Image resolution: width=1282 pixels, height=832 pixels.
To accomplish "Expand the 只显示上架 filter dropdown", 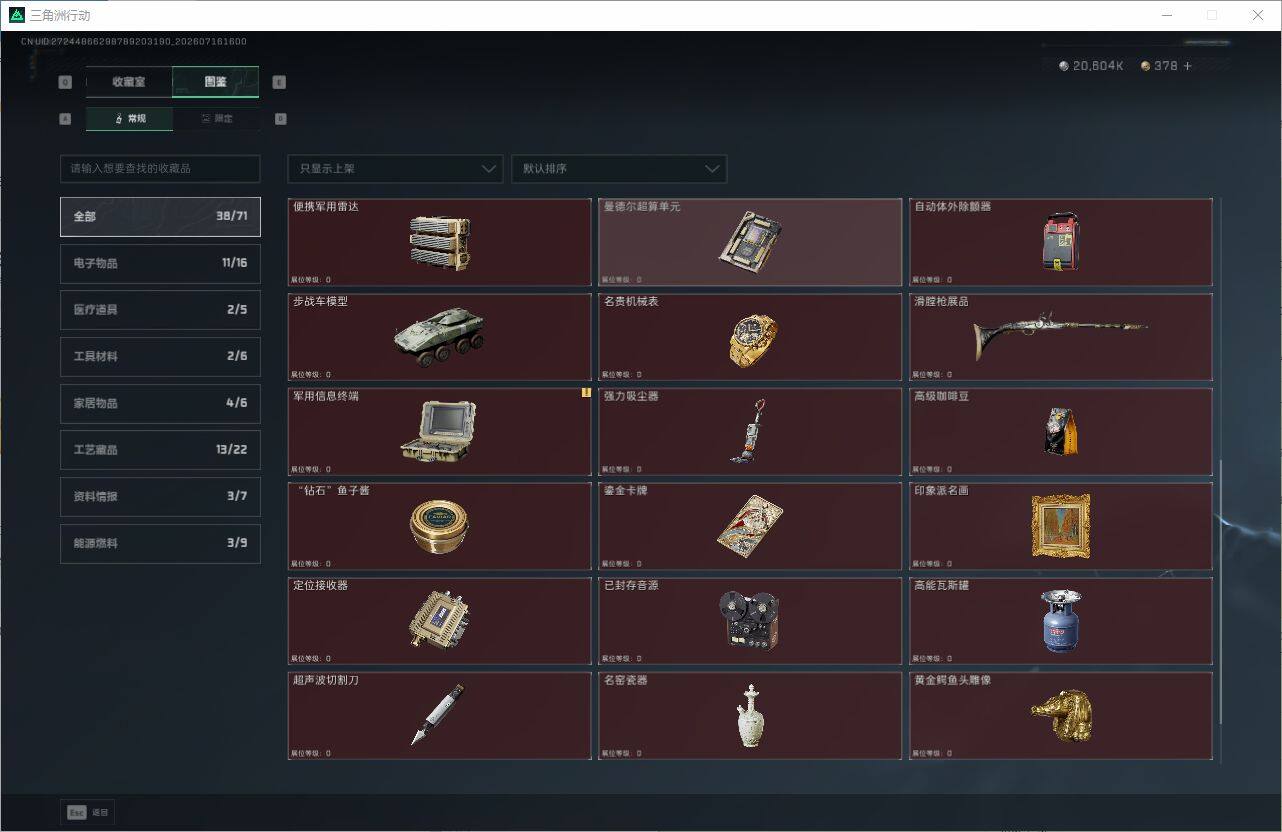I will tap(395, 169).
